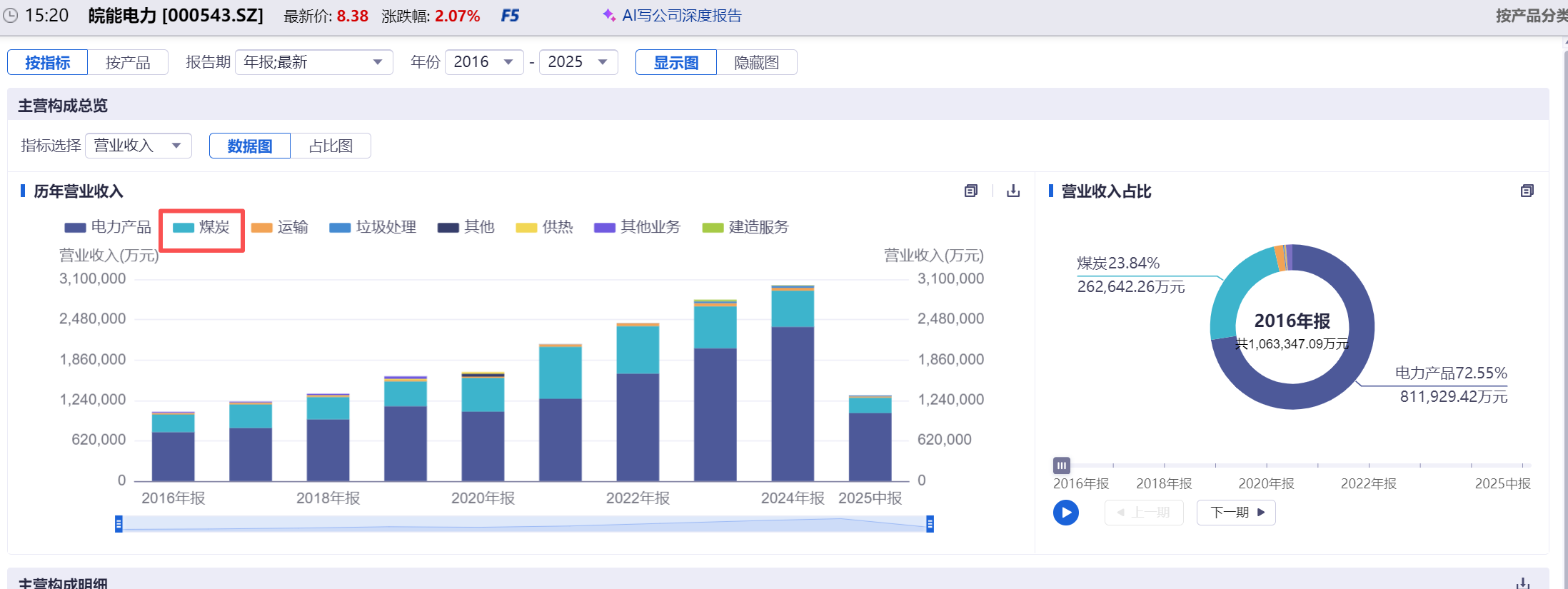This screenshot has height=589, width=1568.
Task: Click the F5 refresh shortcut icon
Action: [510, 16]
